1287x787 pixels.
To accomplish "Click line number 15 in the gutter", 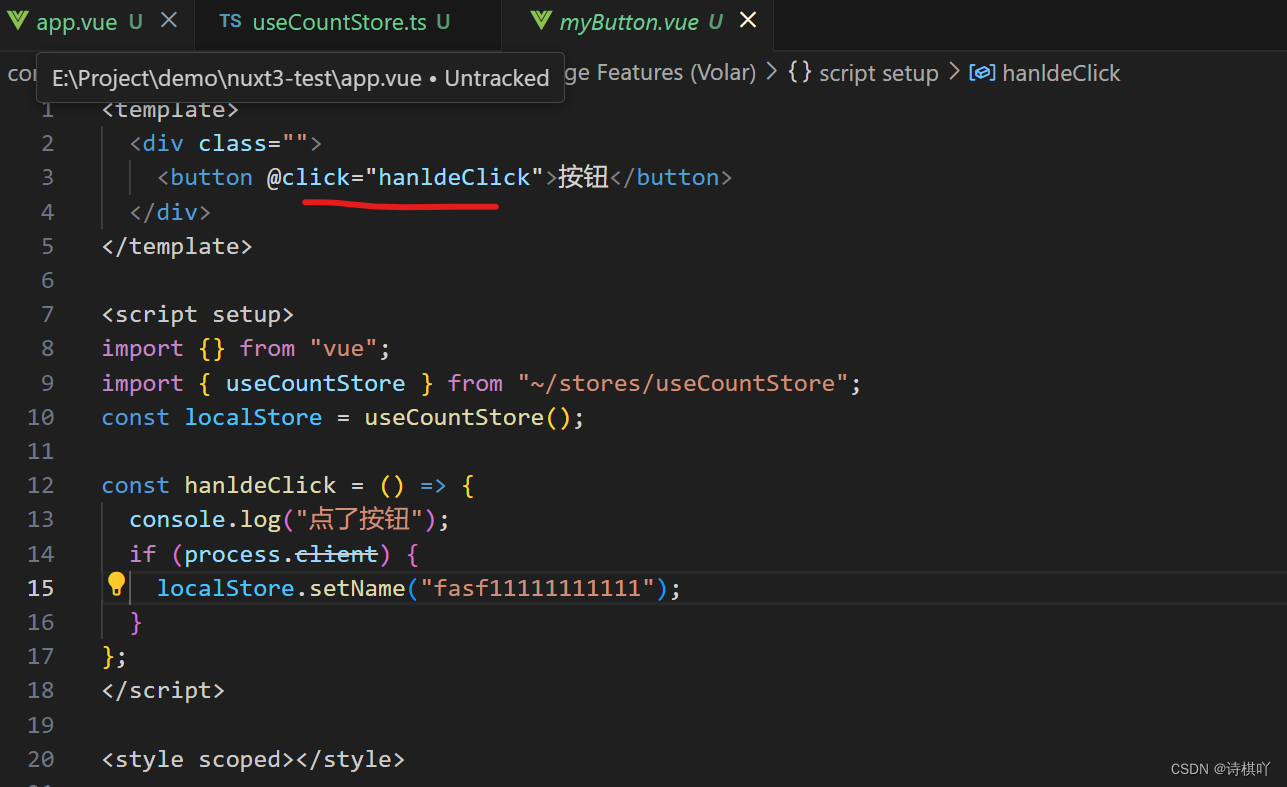I will [x=40, y=588].
